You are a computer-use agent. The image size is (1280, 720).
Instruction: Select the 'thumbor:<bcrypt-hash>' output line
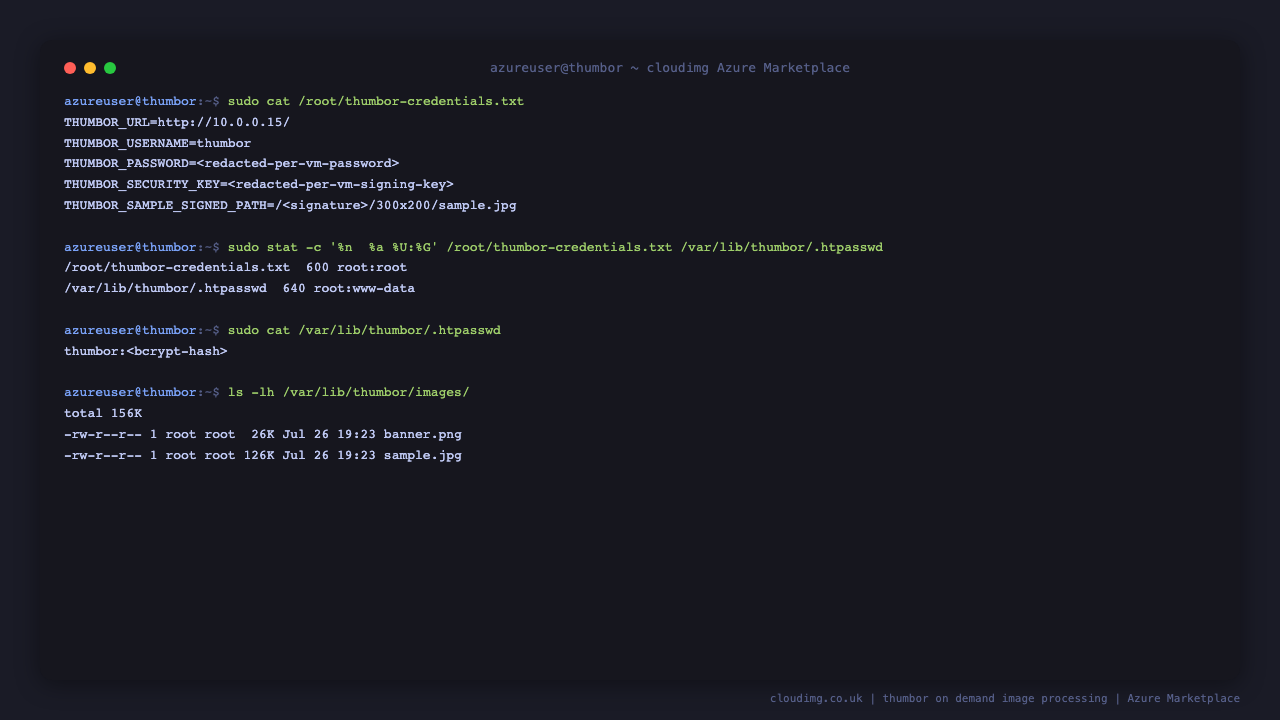coord(146,352)
